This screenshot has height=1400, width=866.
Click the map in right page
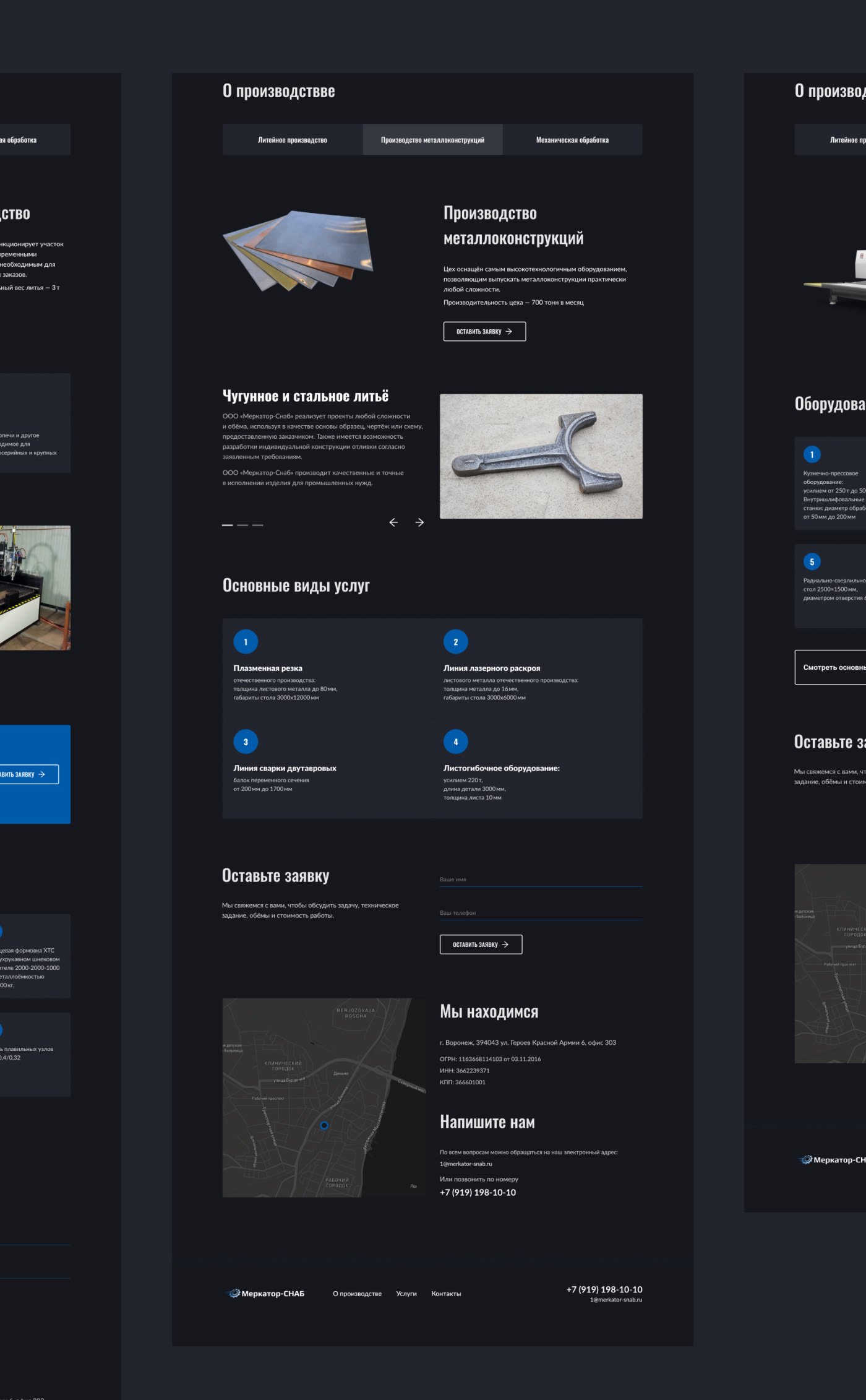click(x=830, y=964)
